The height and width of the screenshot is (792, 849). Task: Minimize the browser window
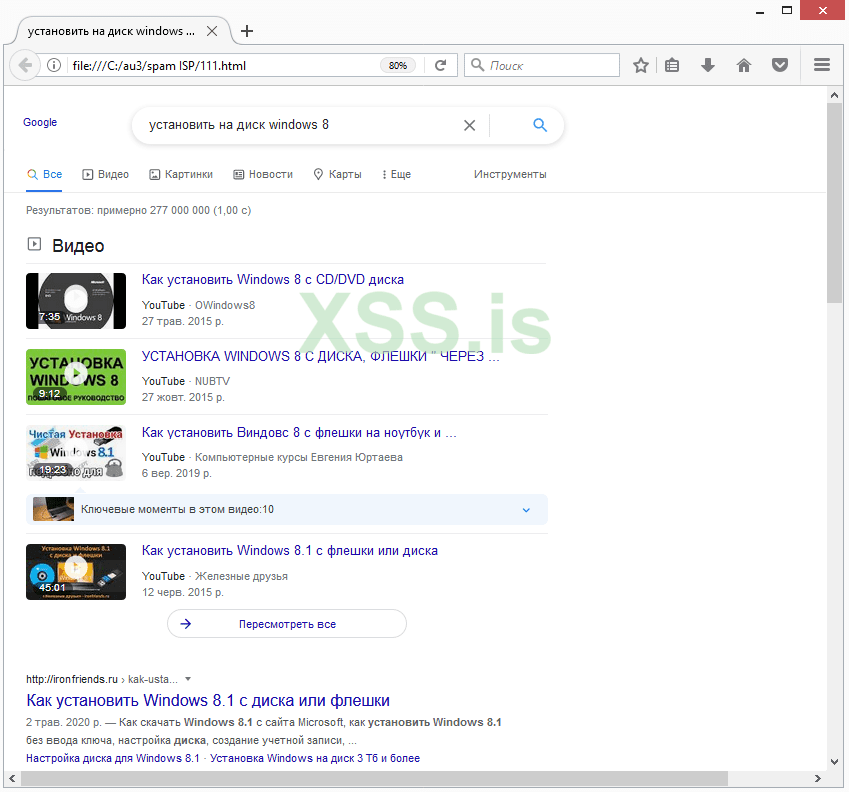click(x=760, y=11)
